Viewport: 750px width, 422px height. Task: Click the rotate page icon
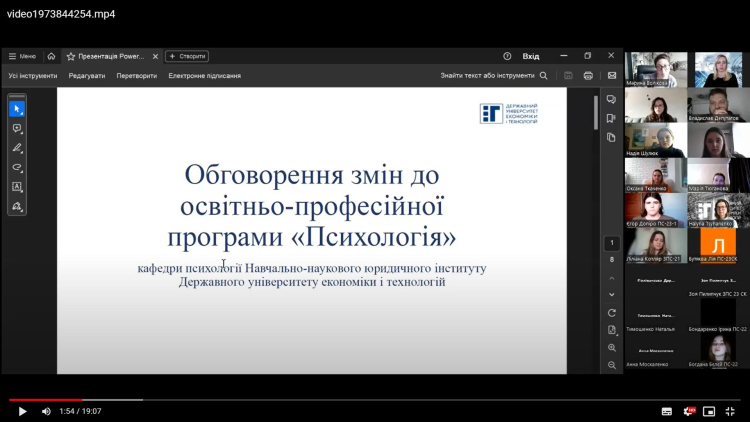[612, 313]
